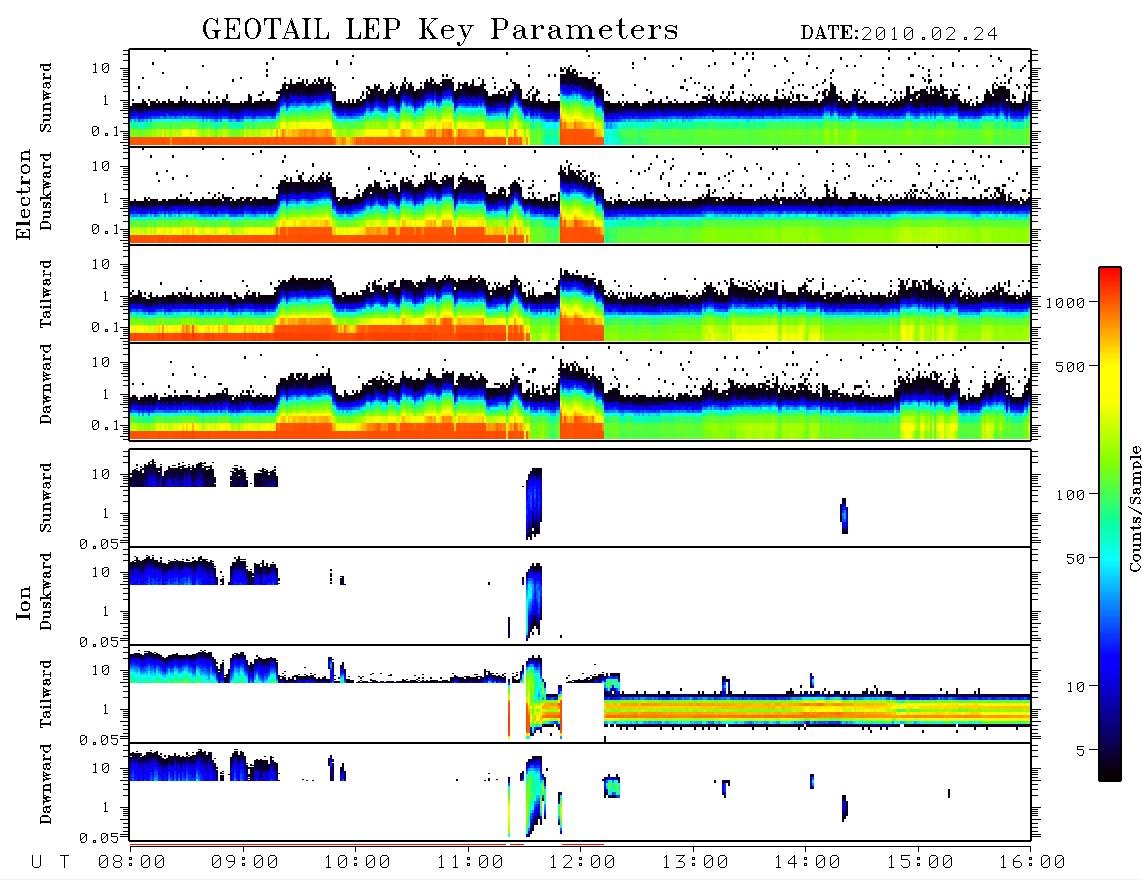The height and width of the screenshot is (880, 1142).
Task: Select the Electron 'Sunward' panel label
Action: [x=46, y=98]
